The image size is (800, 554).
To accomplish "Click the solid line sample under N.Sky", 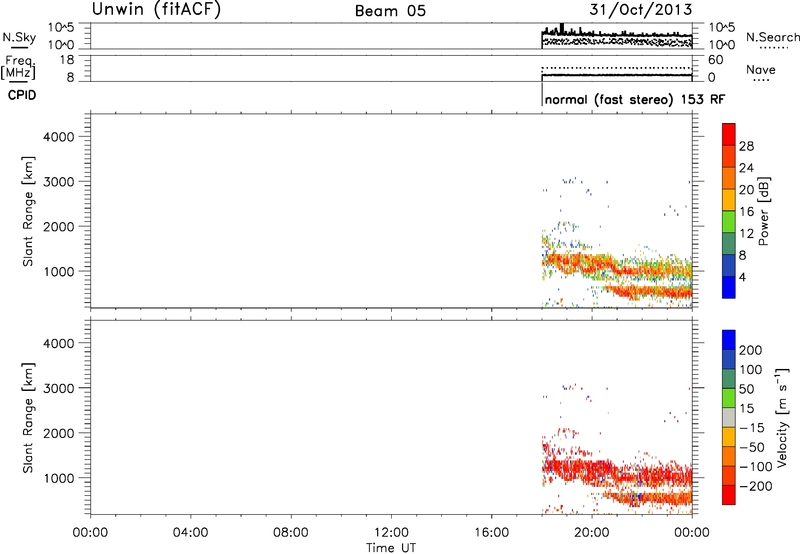I will [x=19, y=47].
